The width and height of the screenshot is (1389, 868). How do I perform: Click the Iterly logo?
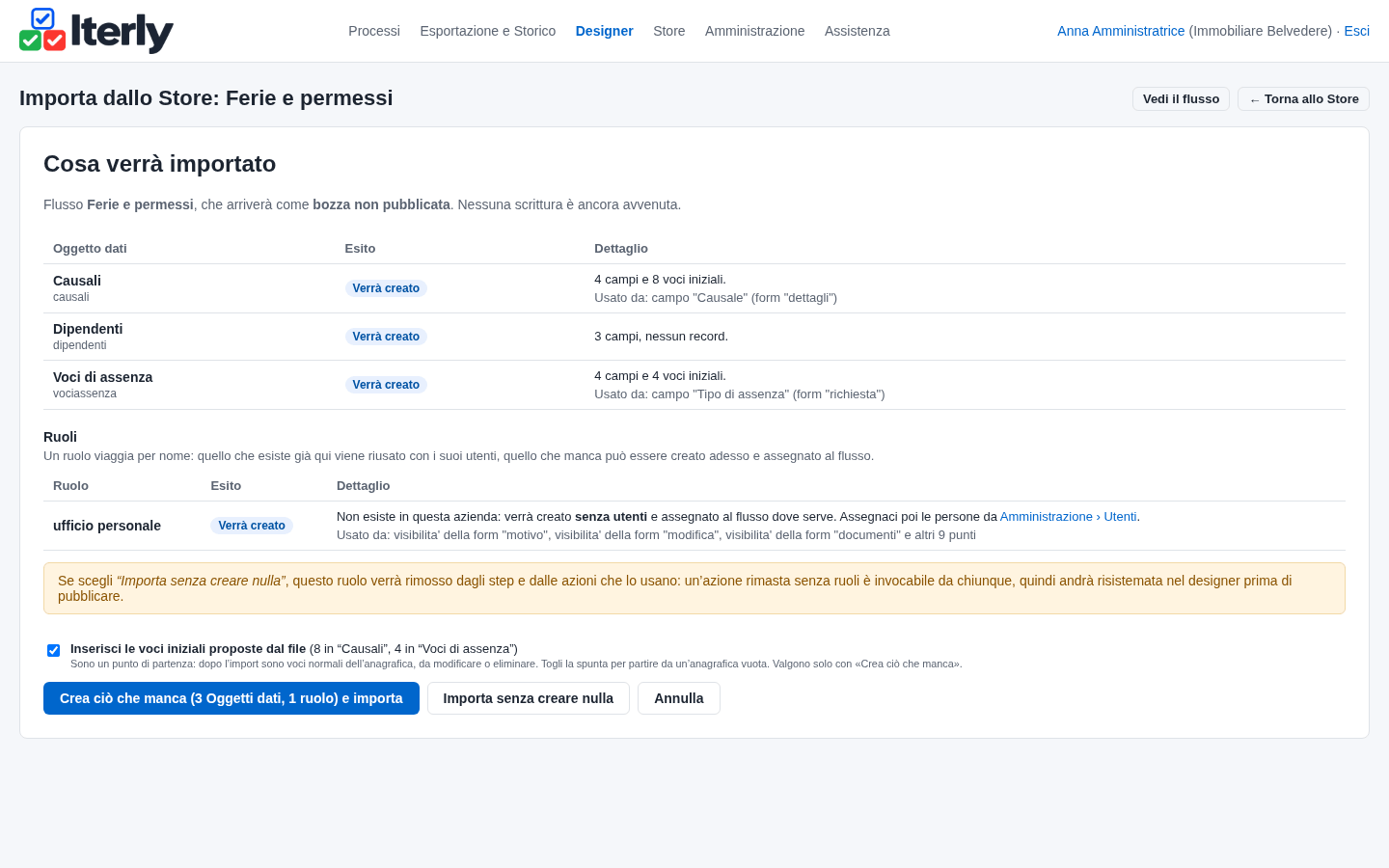pos(96,31)
